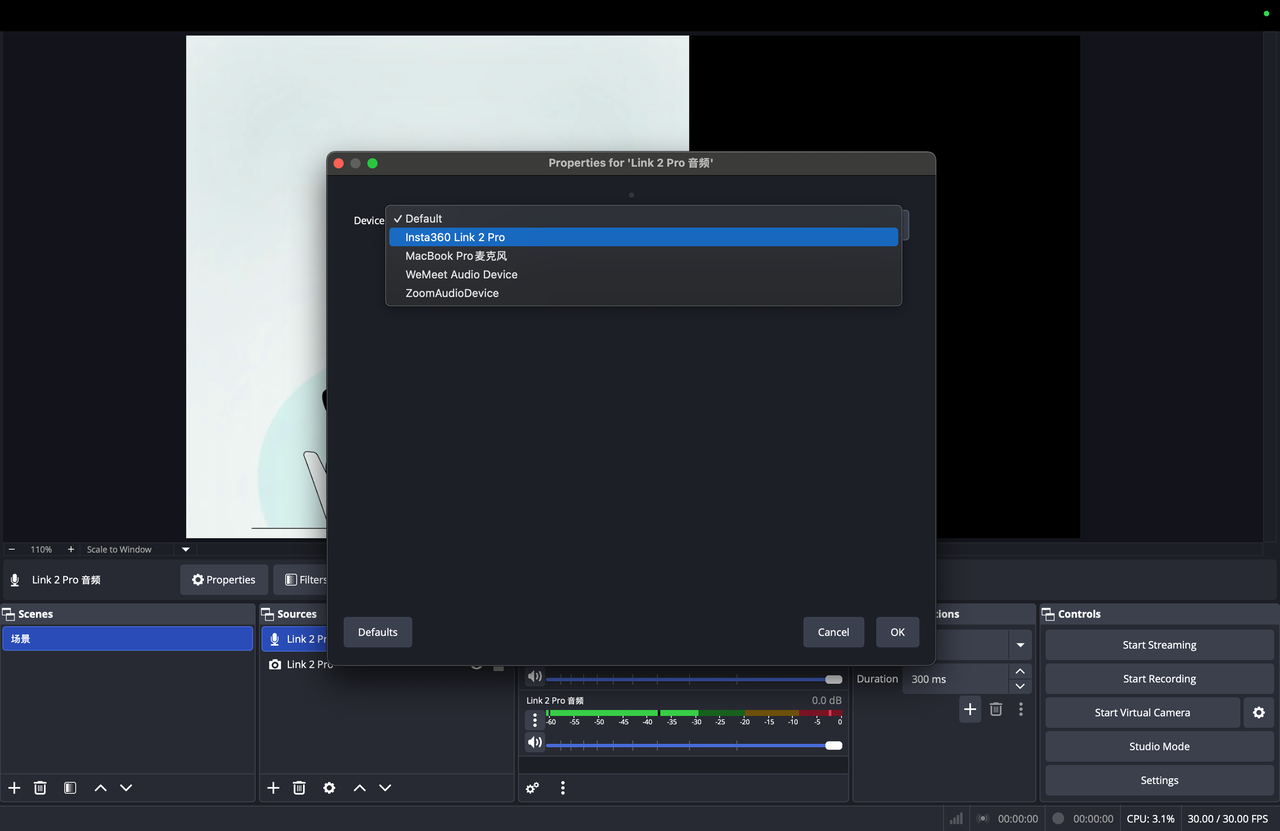Toggle Studio Mode

pos(1159,747)
